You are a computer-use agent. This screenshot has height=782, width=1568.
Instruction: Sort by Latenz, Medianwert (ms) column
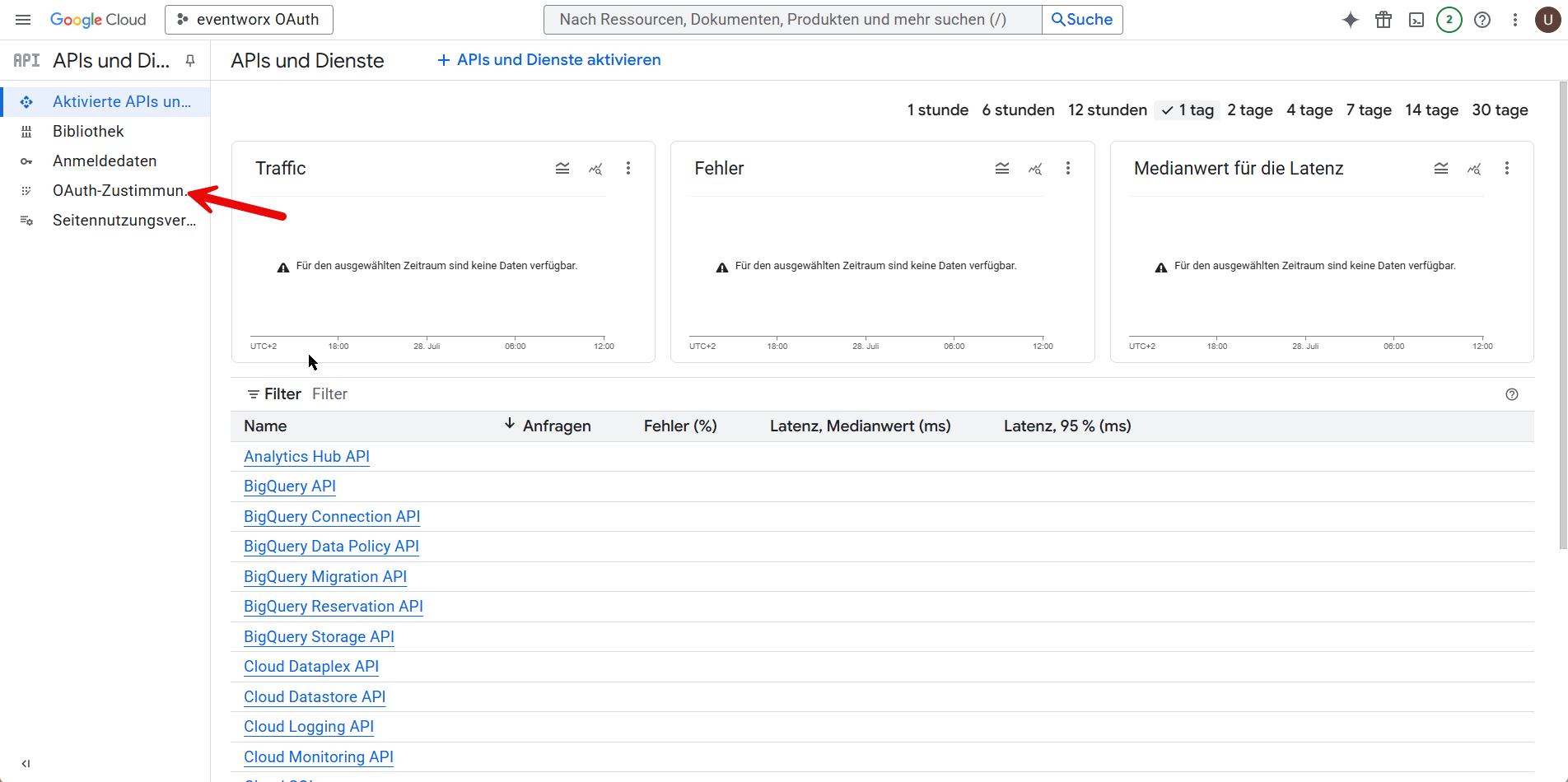(x=860, y=426)
